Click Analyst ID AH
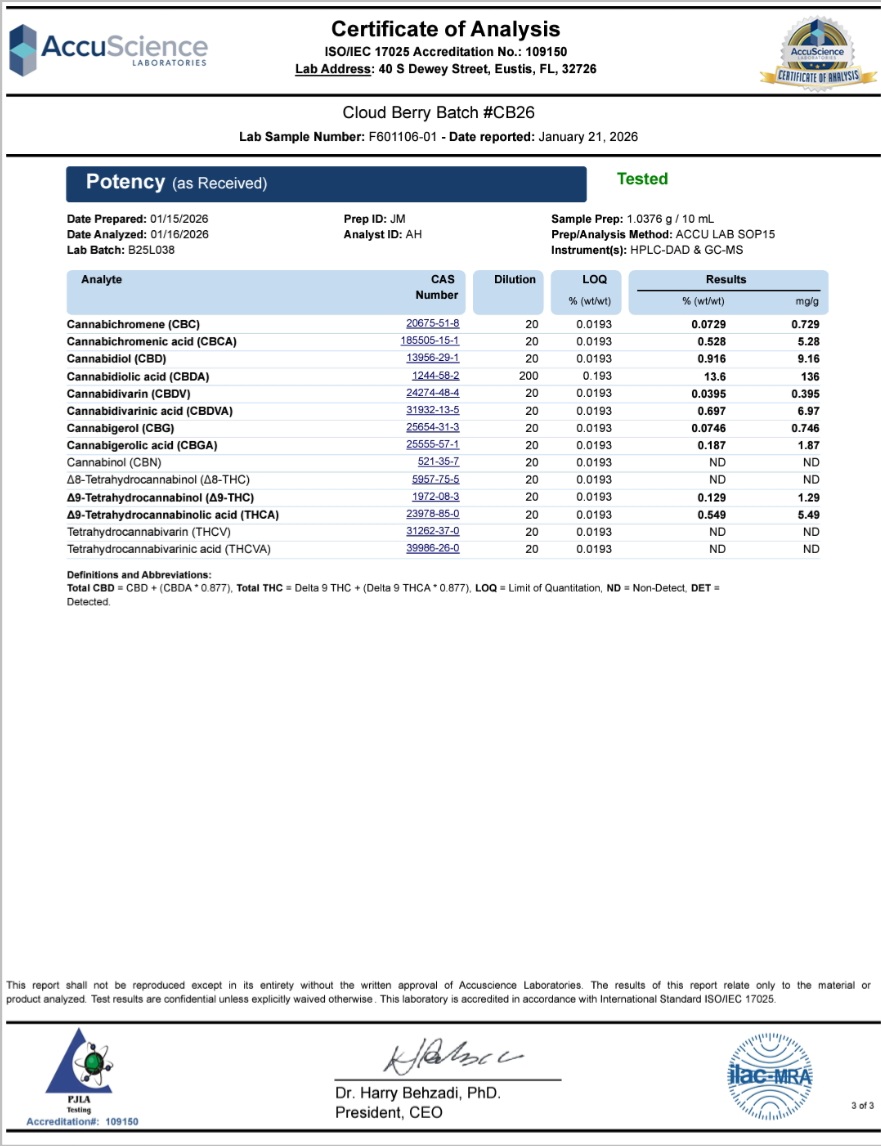The height and width of the screenshot is (1146, 881). [382, 235]
